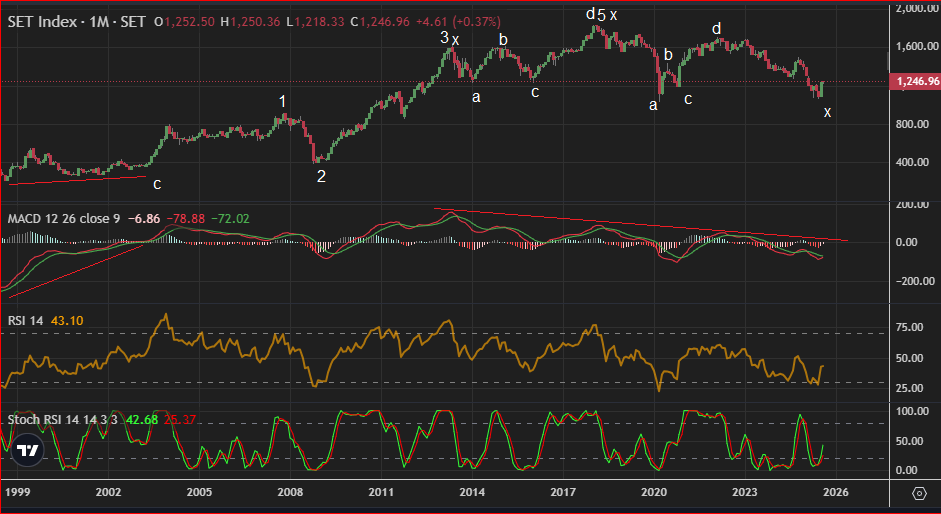941x514 pixels.
Task: Open symbol title 'SET Index · 1M · SET'
Action: (76, 22)
